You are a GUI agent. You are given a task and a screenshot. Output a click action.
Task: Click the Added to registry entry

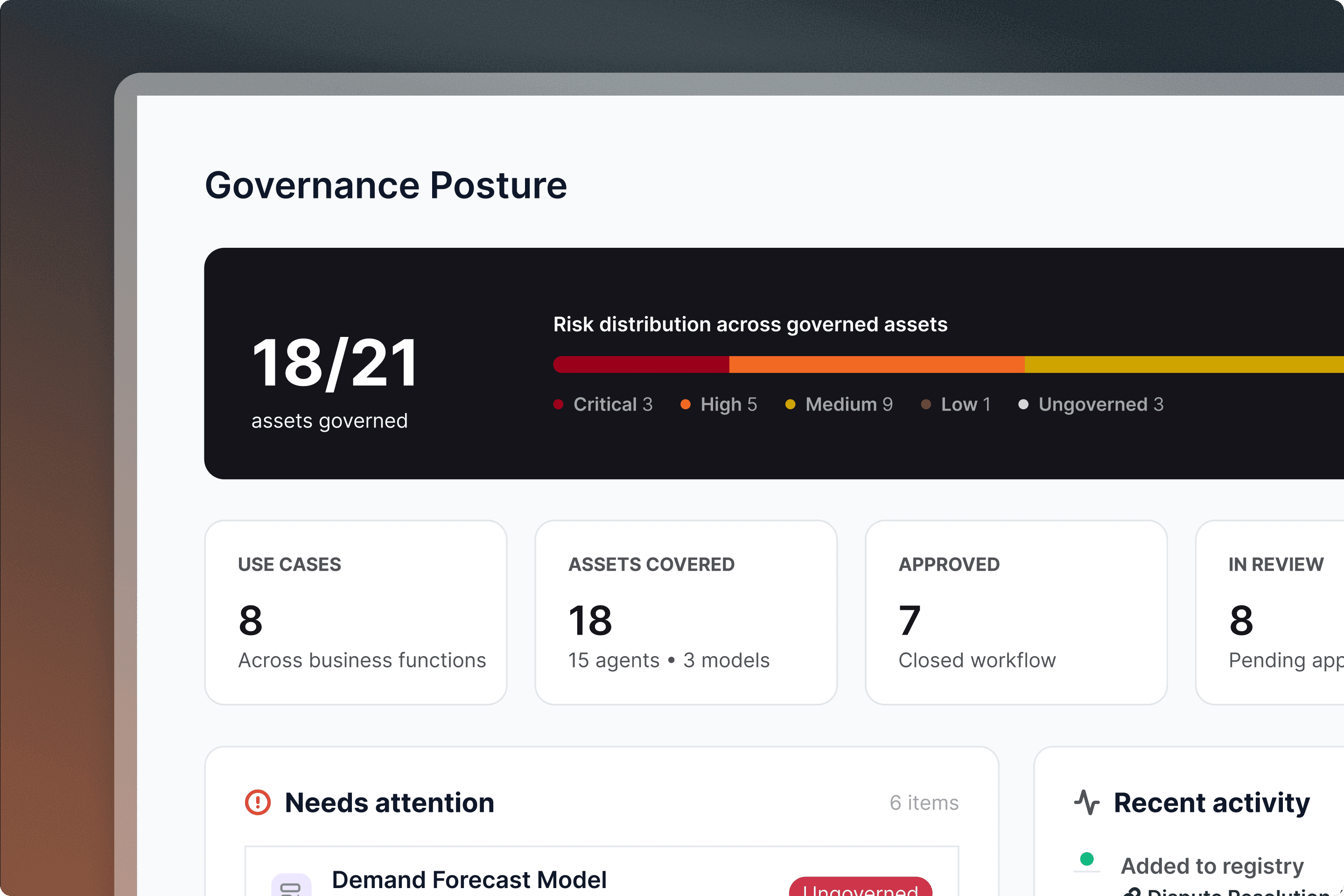tap(1212, 866)
